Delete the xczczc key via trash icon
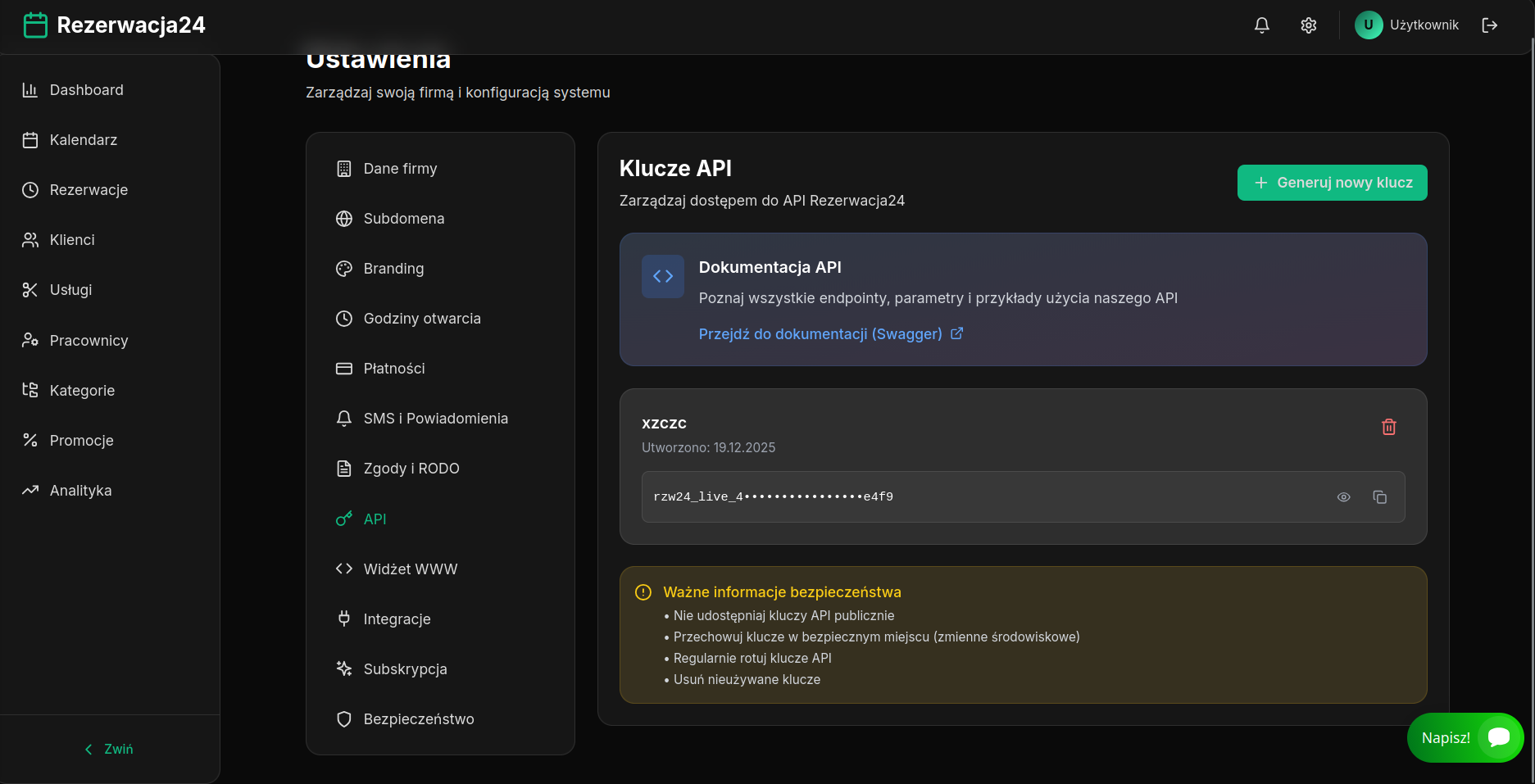Image resolution: width=1535 pixels, height=784 pixels. coord(1388,426)
